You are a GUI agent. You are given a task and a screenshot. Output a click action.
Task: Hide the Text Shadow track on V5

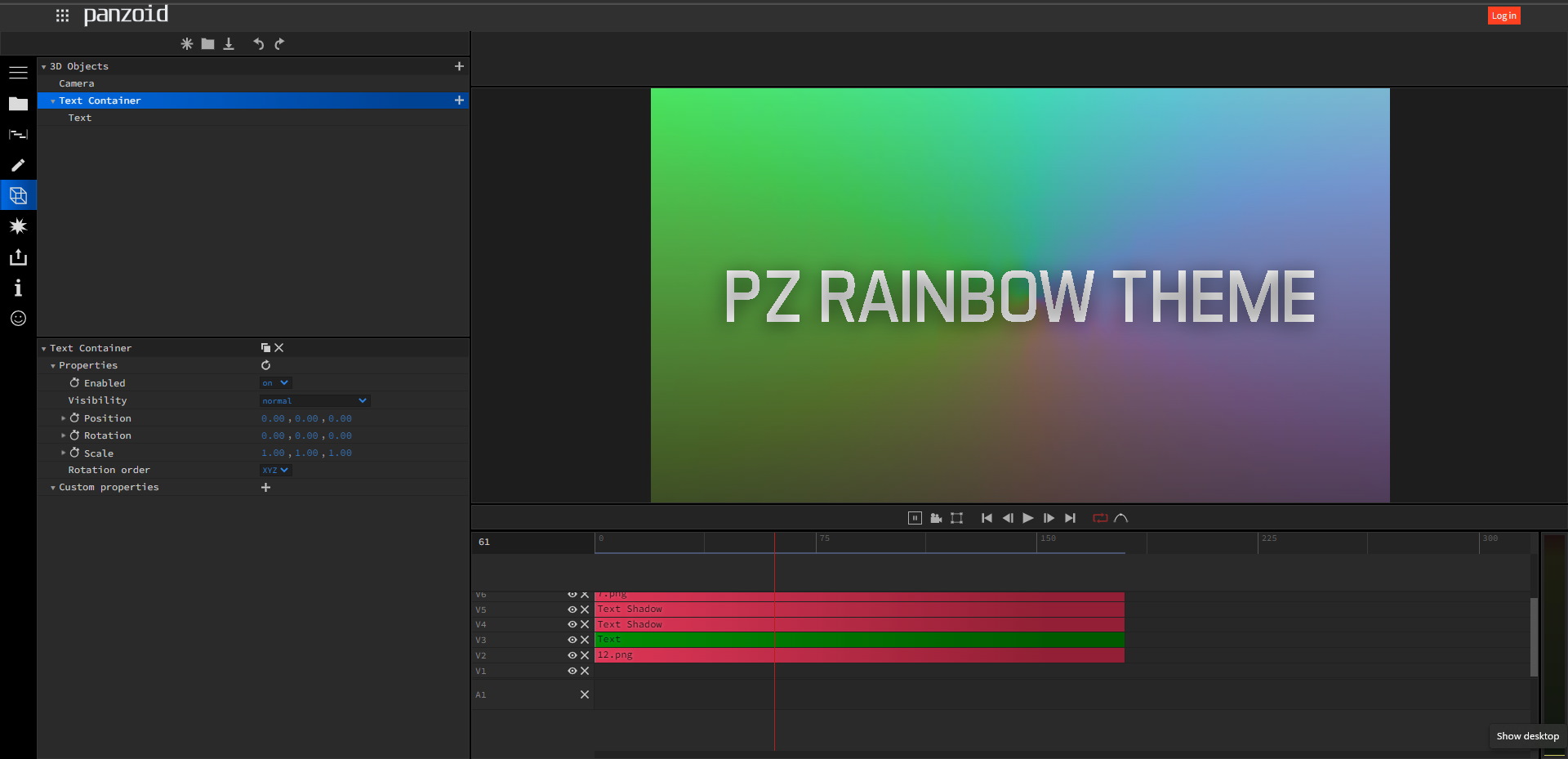pos(572,609)
